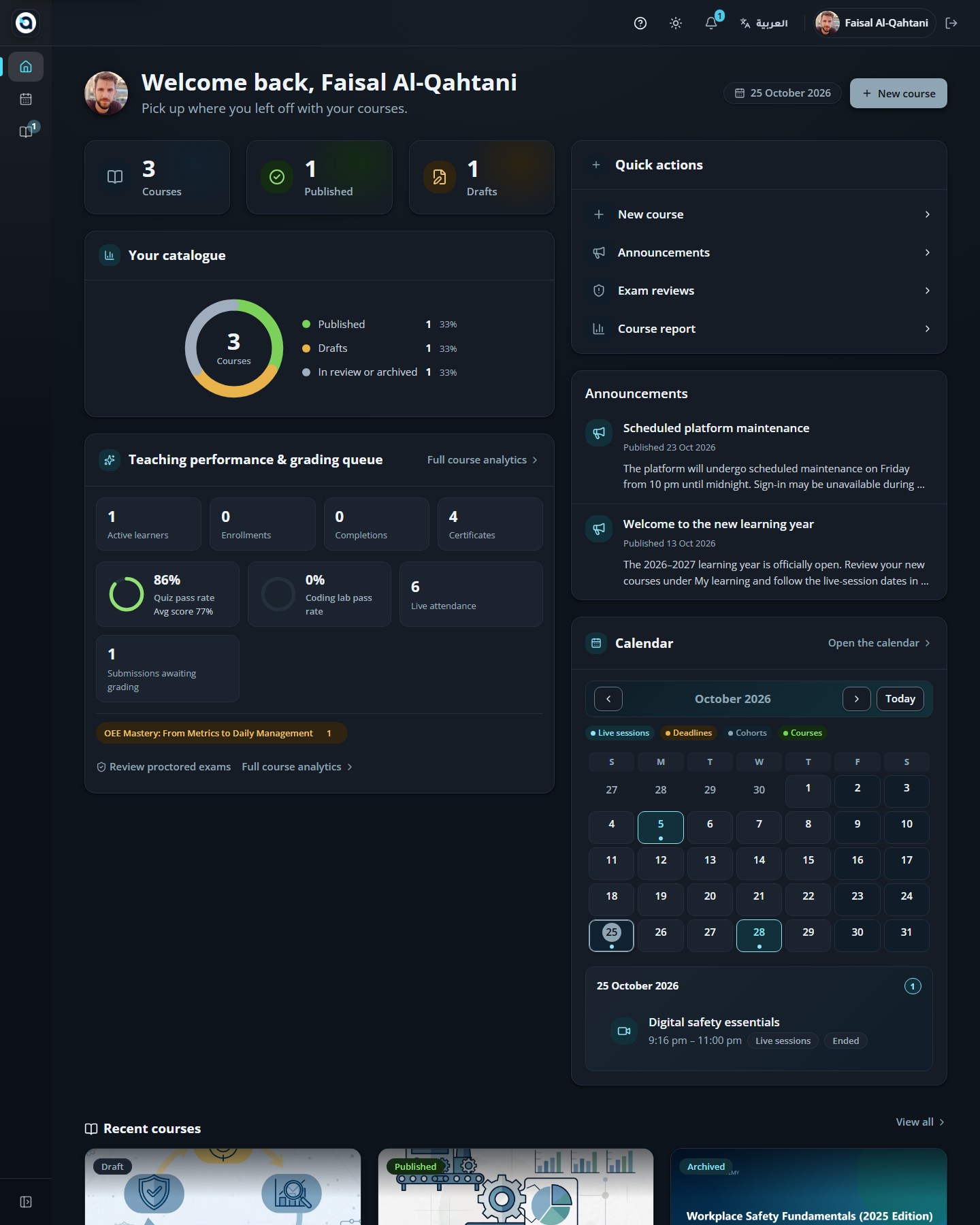The width and height of the screenshot is (980, 1225).
Task: Click View all recent courses
Action: [x=920, y=1122]
